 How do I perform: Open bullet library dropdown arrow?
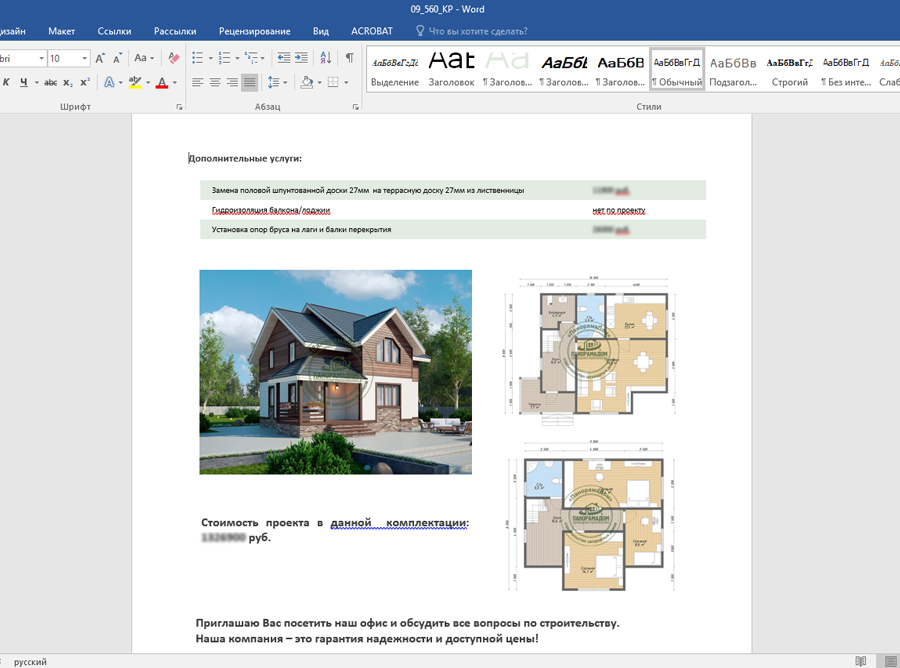[x=211, y=58]
